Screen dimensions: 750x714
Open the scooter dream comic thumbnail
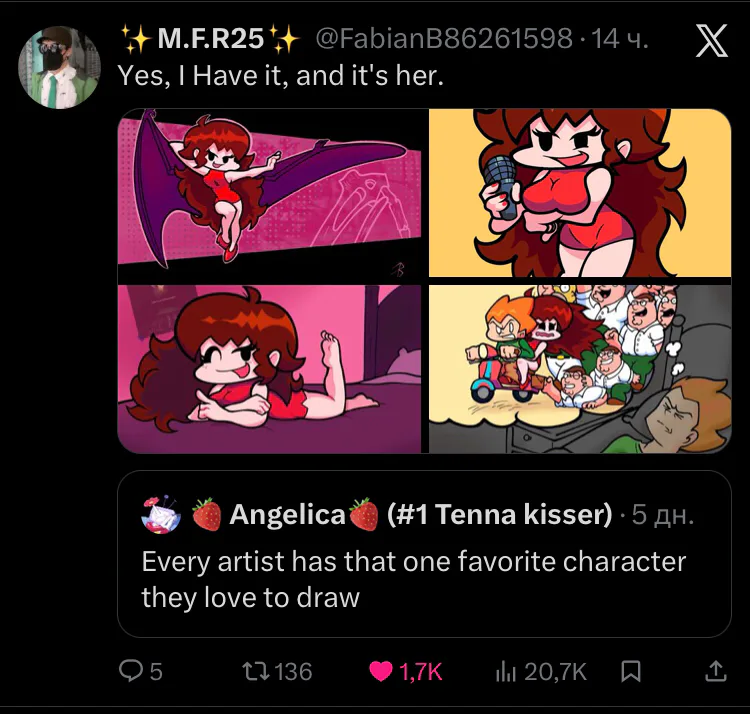[x=580, y=369]
